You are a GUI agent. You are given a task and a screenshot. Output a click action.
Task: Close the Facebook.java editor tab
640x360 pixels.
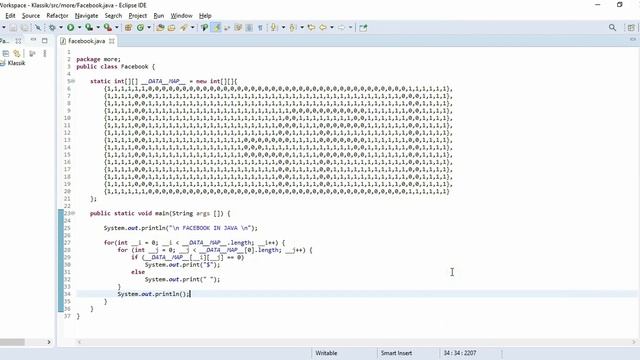pyautogui.click(x=111, y=41)
